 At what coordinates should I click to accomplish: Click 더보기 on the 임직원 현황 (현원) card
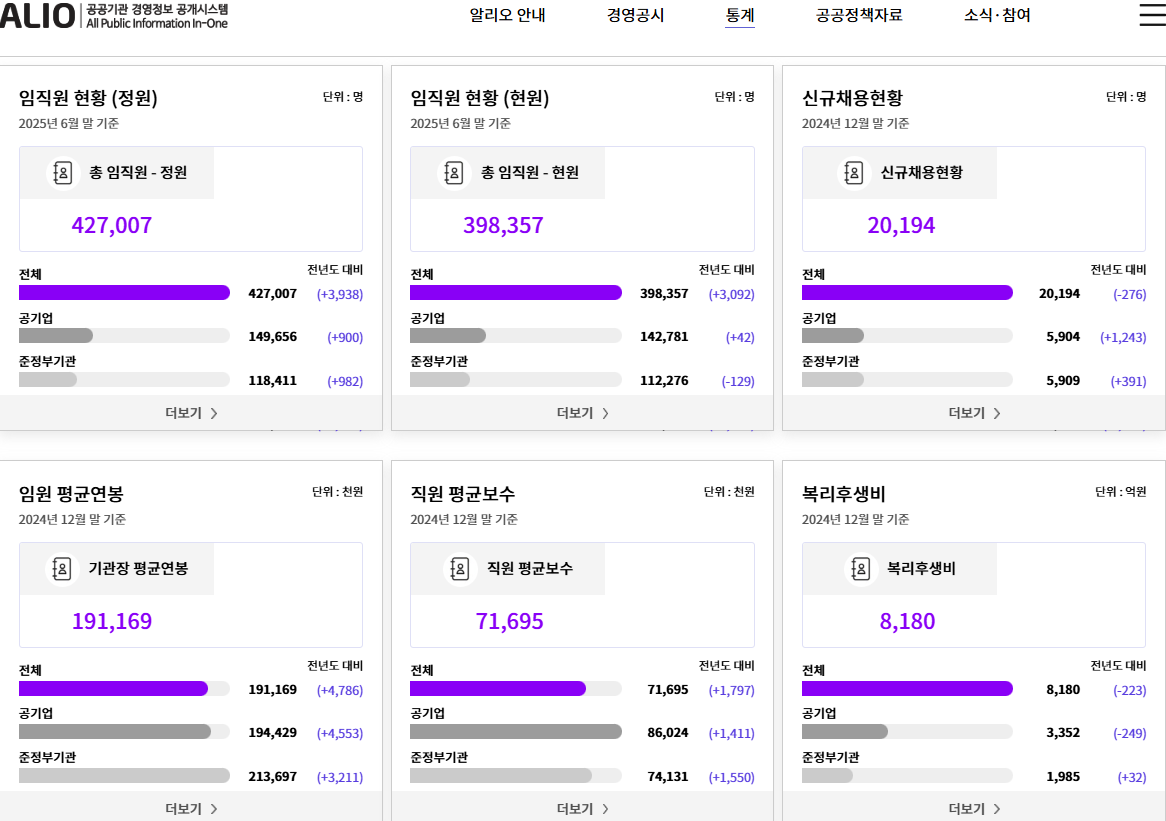(582, 412)
